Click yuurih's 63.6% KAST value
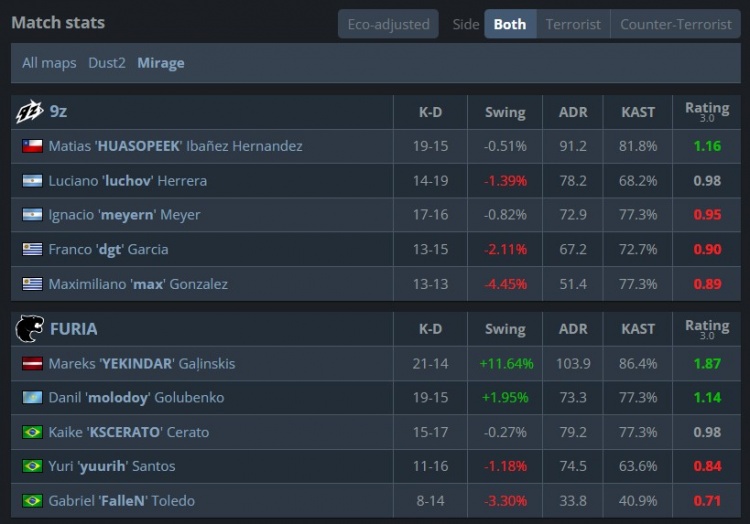 [638, 466]
